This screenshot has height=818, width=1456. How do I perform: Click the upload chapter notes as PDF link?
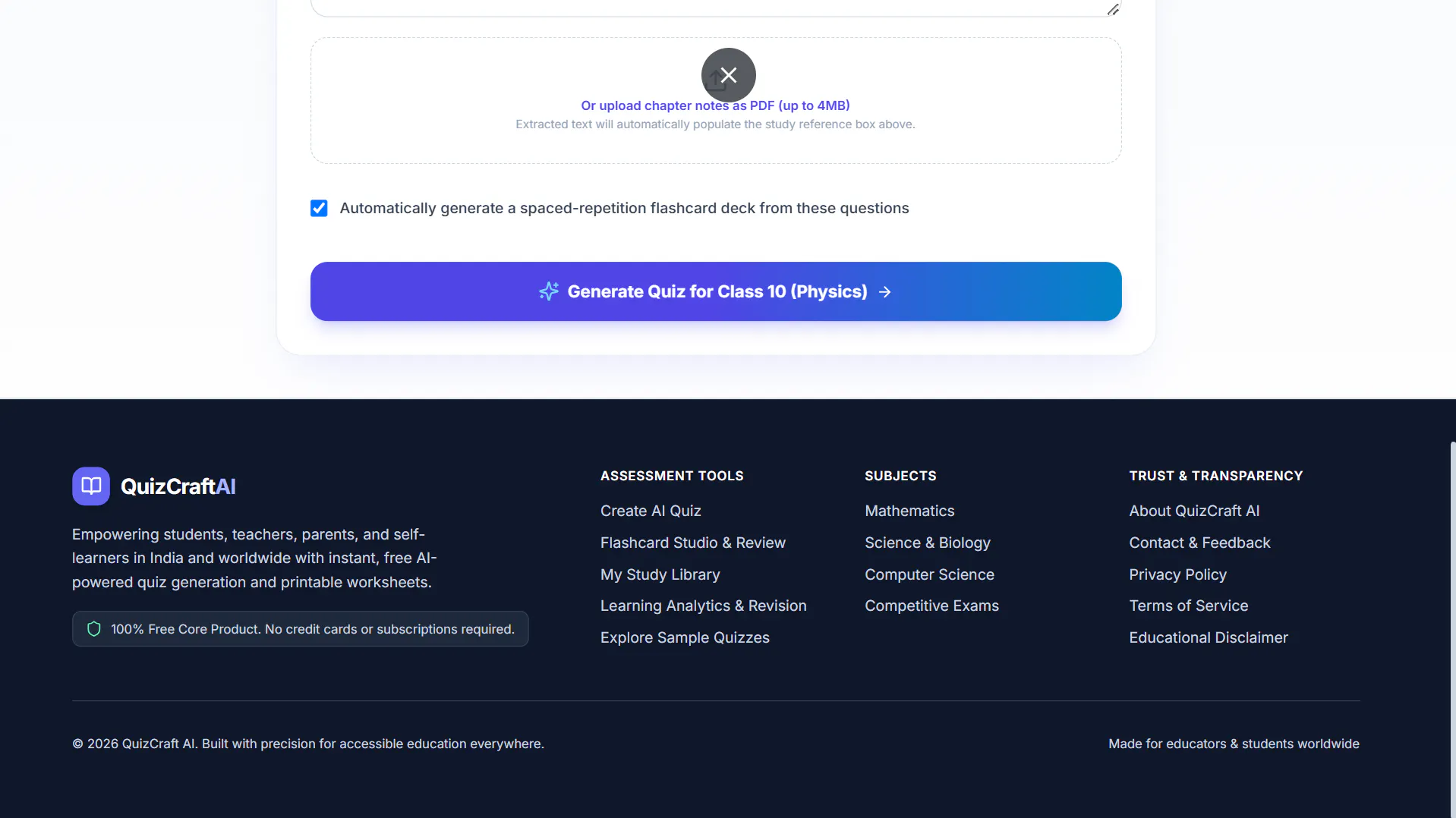pos(716,105)
